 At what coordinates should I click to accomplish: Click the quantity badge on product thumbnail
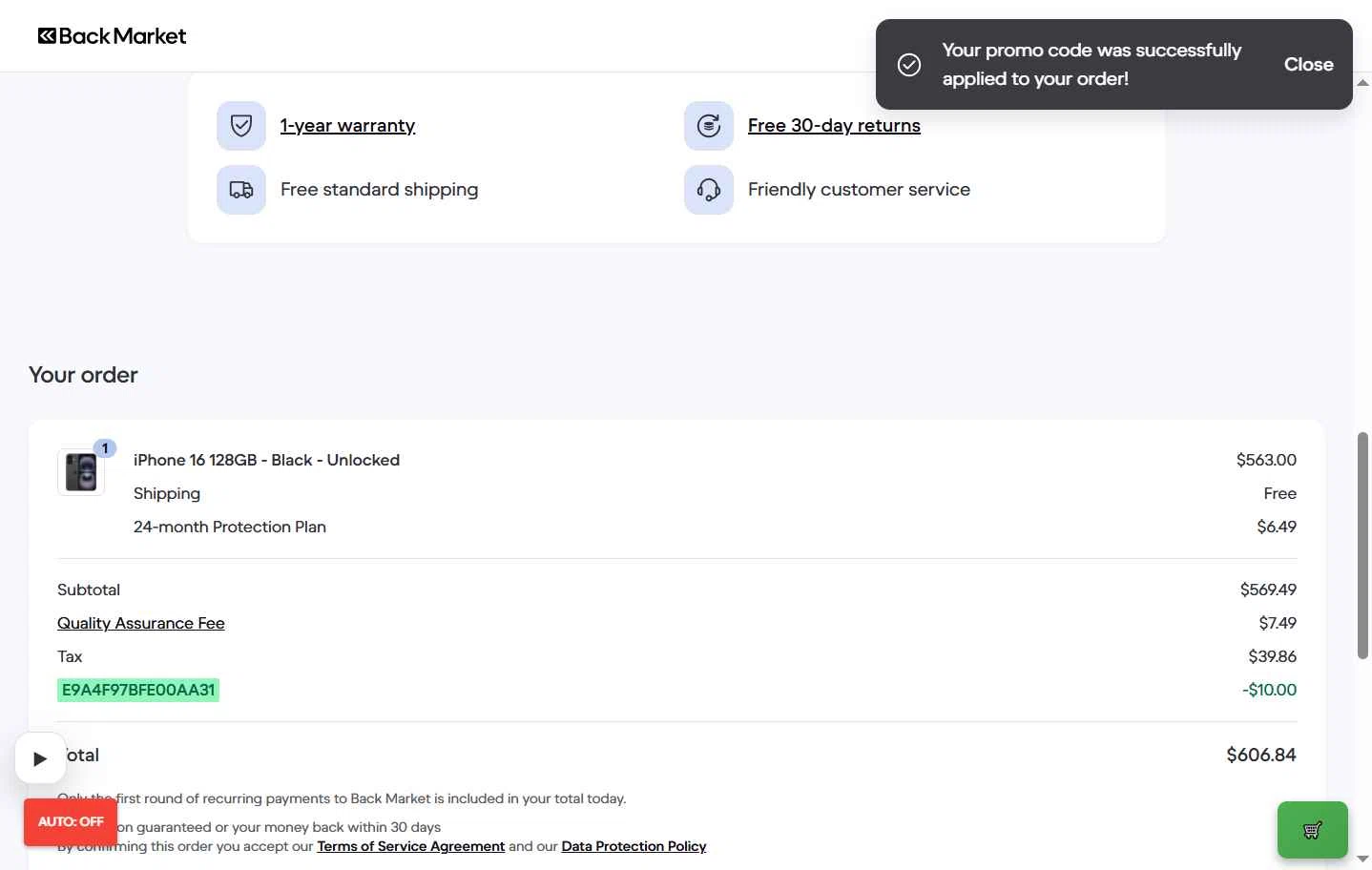click(105, 448)
